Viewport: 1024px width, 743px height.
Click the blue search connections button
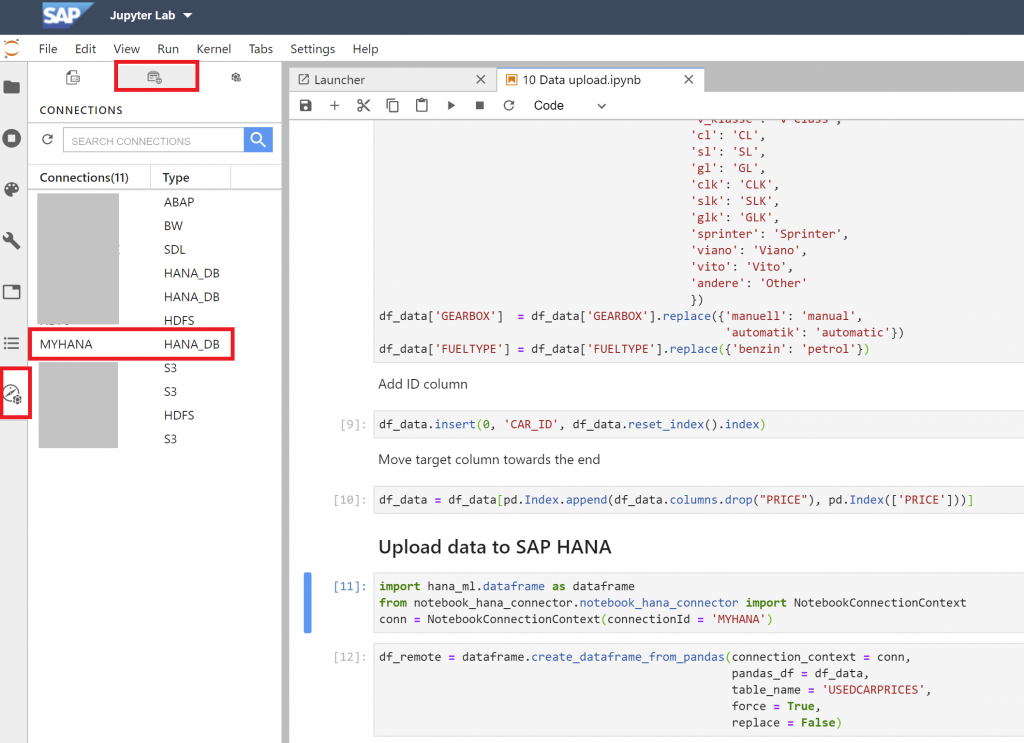(258, 140)
